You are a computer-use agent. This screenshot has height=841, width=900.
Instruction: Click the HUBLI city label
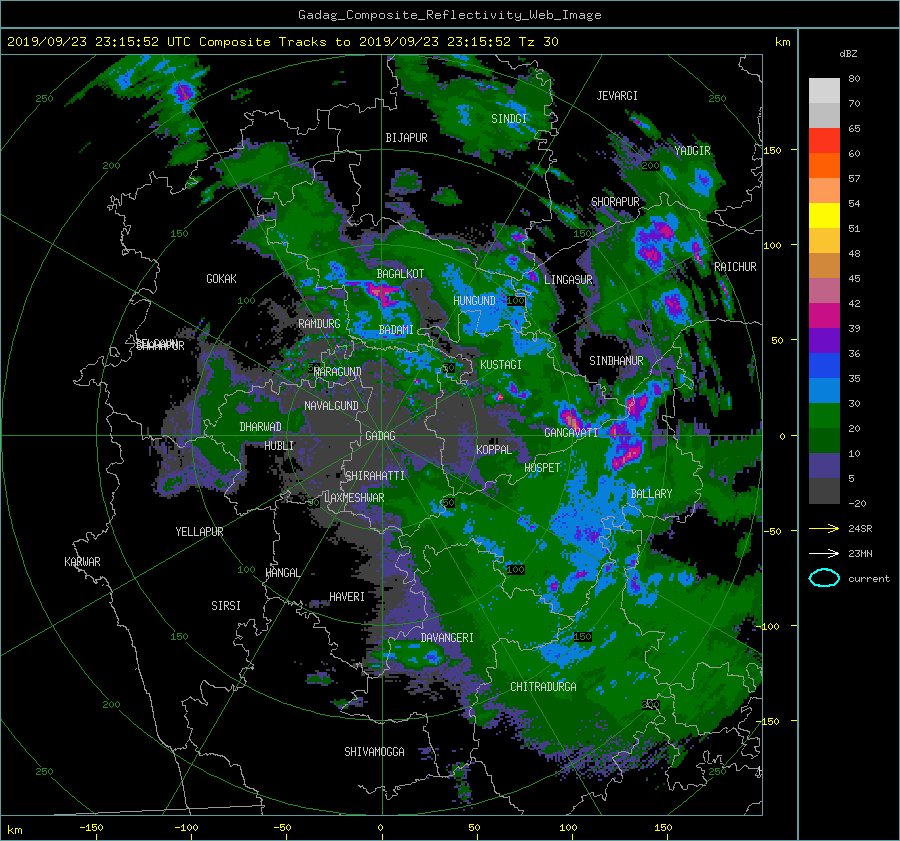[x=279, y=445]
